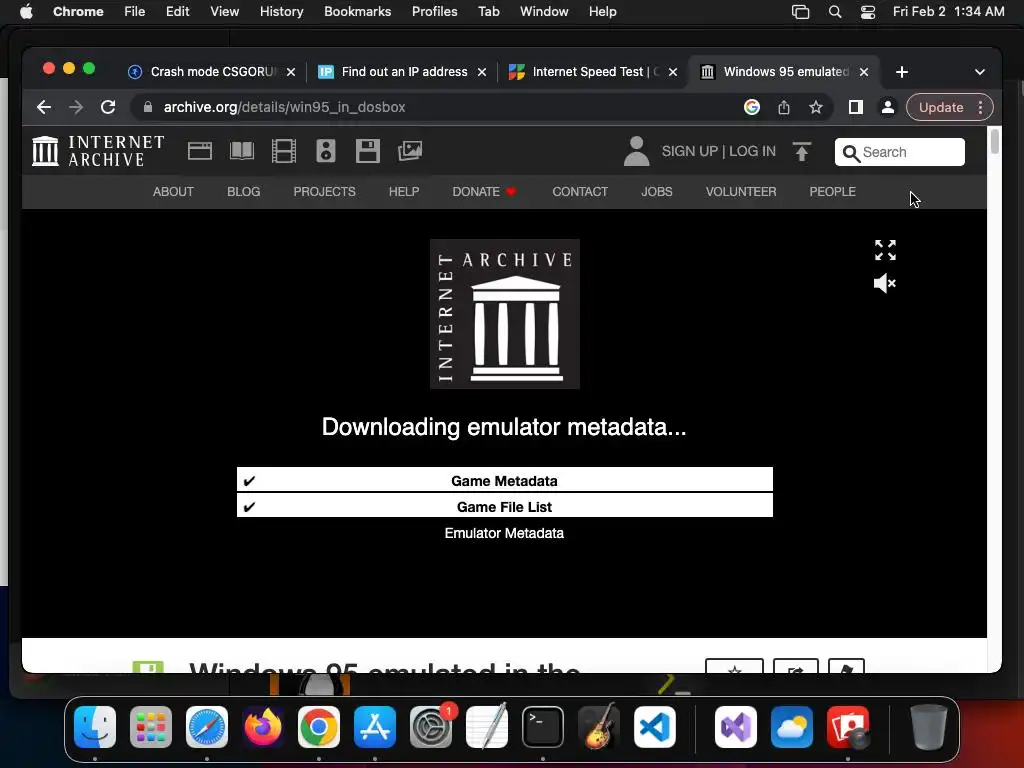Go forward with browser forward arrow
Screen dimensions: 1024x768
76,107
